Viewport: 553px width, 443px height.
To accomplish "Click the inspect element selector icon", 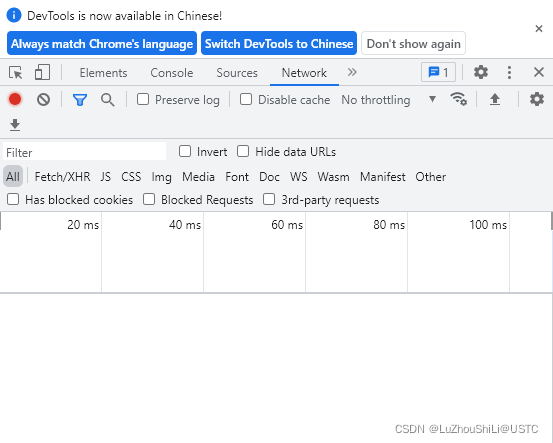I will coord(16,73).
